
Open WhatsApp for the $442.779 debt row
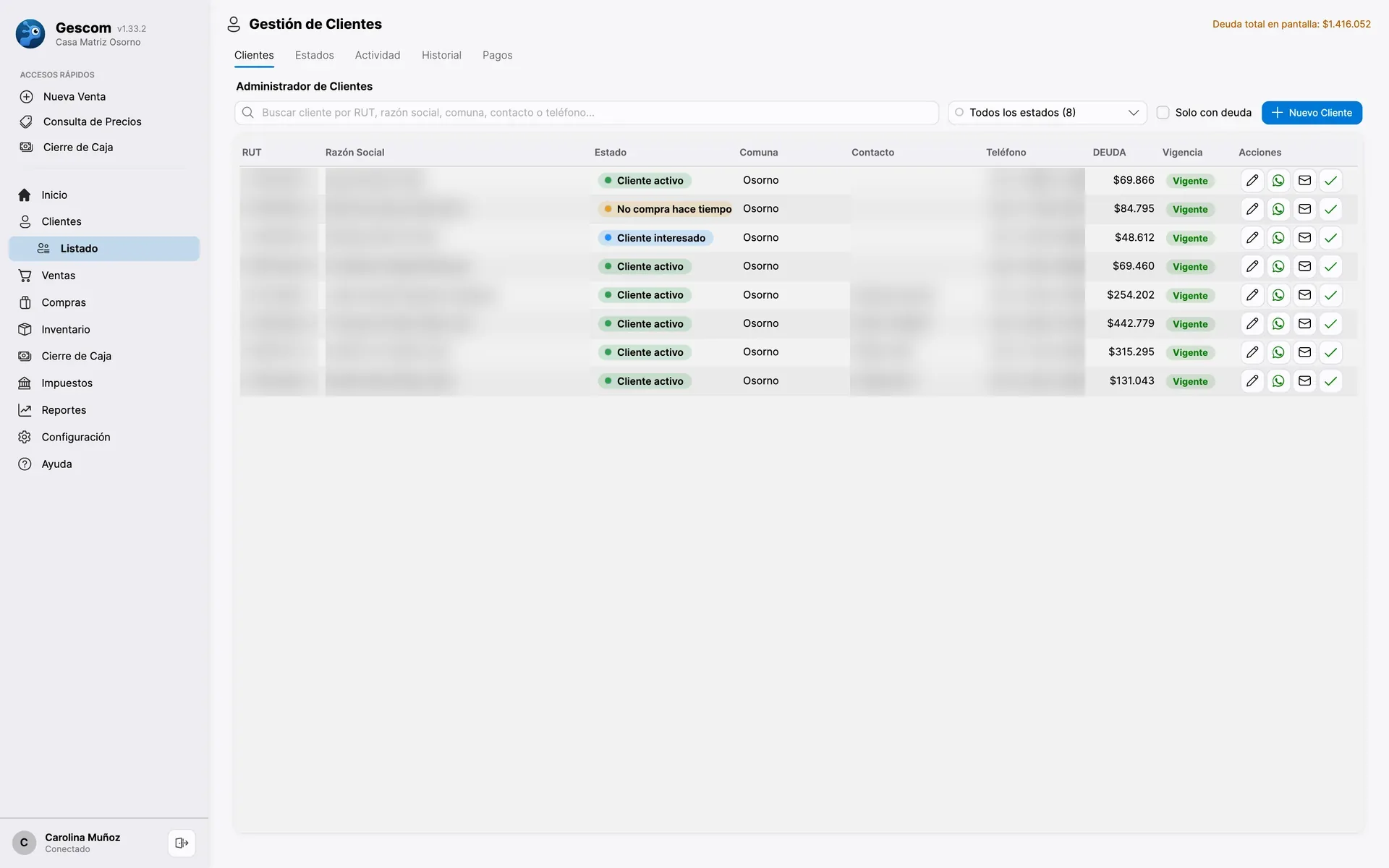point(1278,324)
